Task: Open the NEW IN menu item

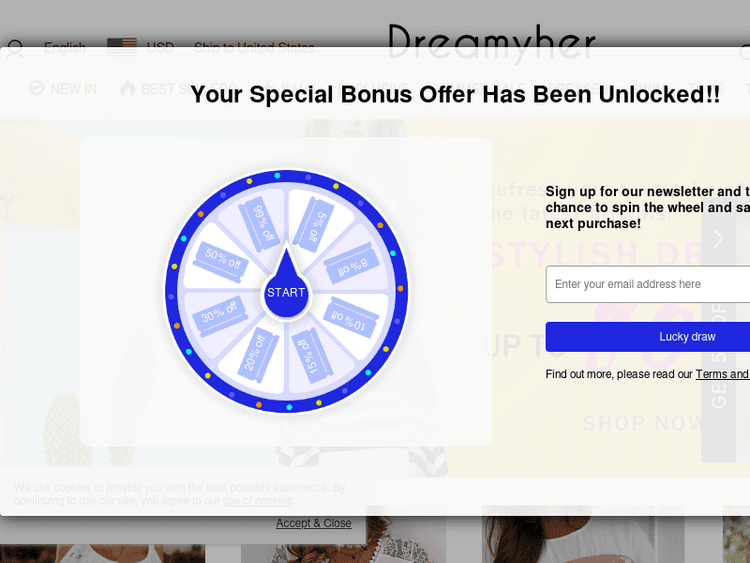Action: click(x=63, y=88)
